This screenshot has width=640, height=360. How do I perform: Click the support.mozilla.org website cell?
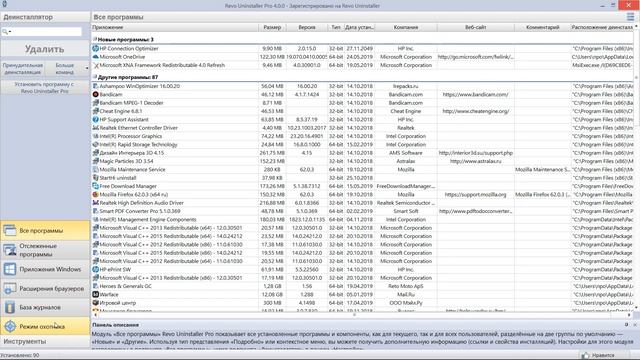click(476, 195)
